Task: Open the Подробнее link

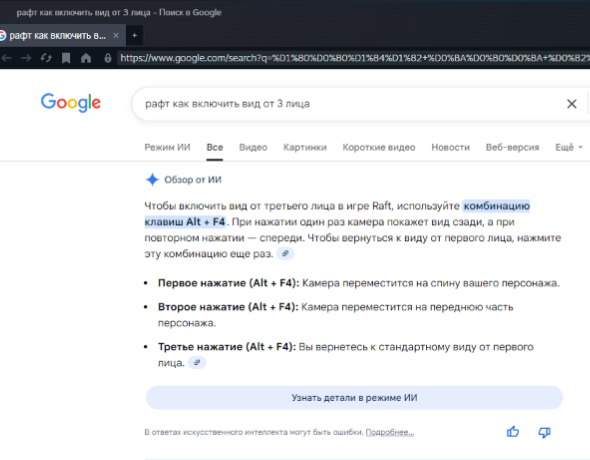Action: pos(390,432)
